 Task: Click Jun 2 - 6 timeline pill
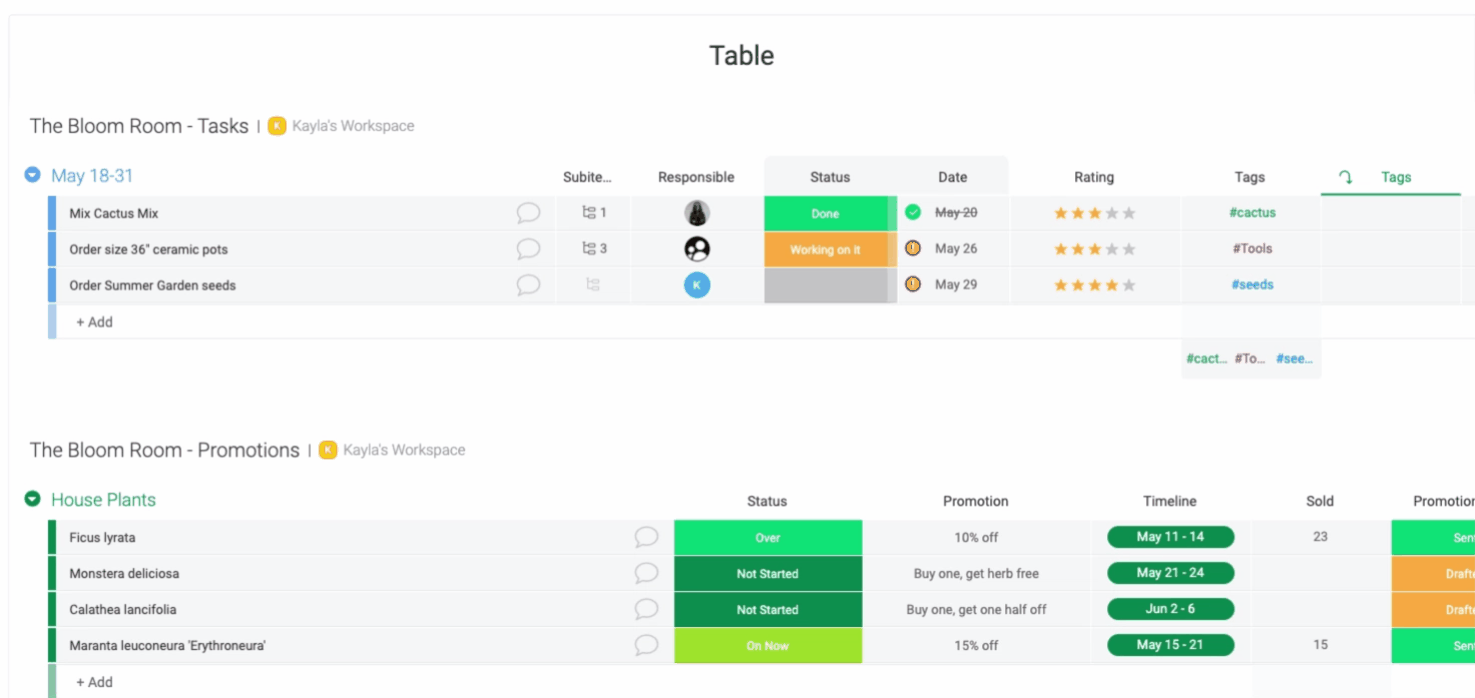(1170, 609)
